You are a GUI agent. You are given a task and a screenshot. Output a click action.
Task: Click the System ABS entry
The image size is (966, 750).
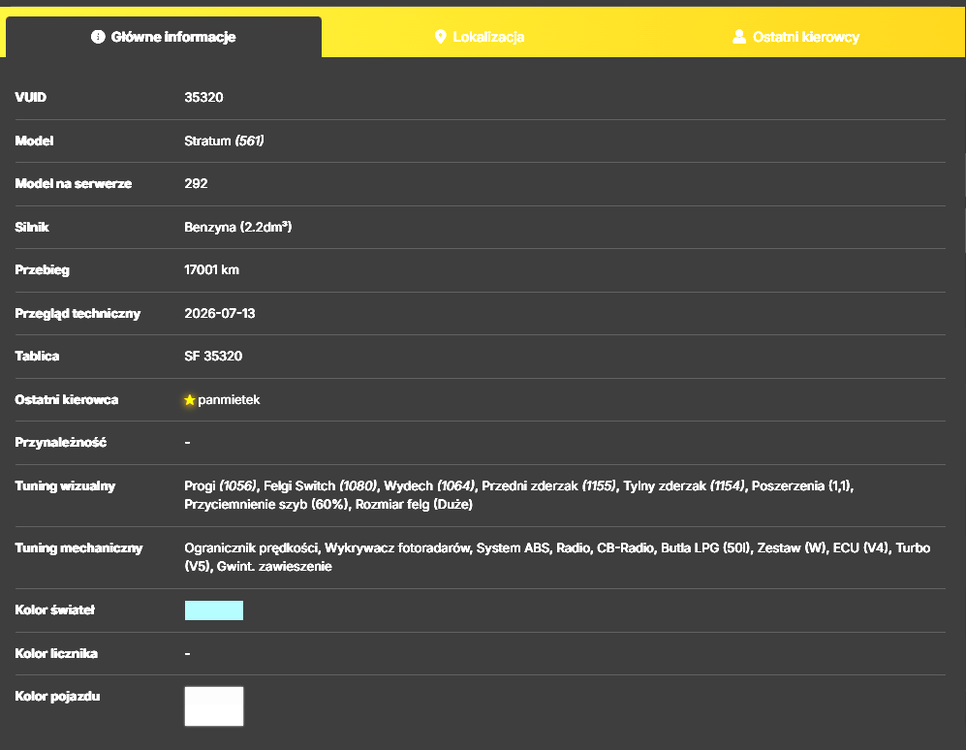pyautogui.click(x=513, y=548)
